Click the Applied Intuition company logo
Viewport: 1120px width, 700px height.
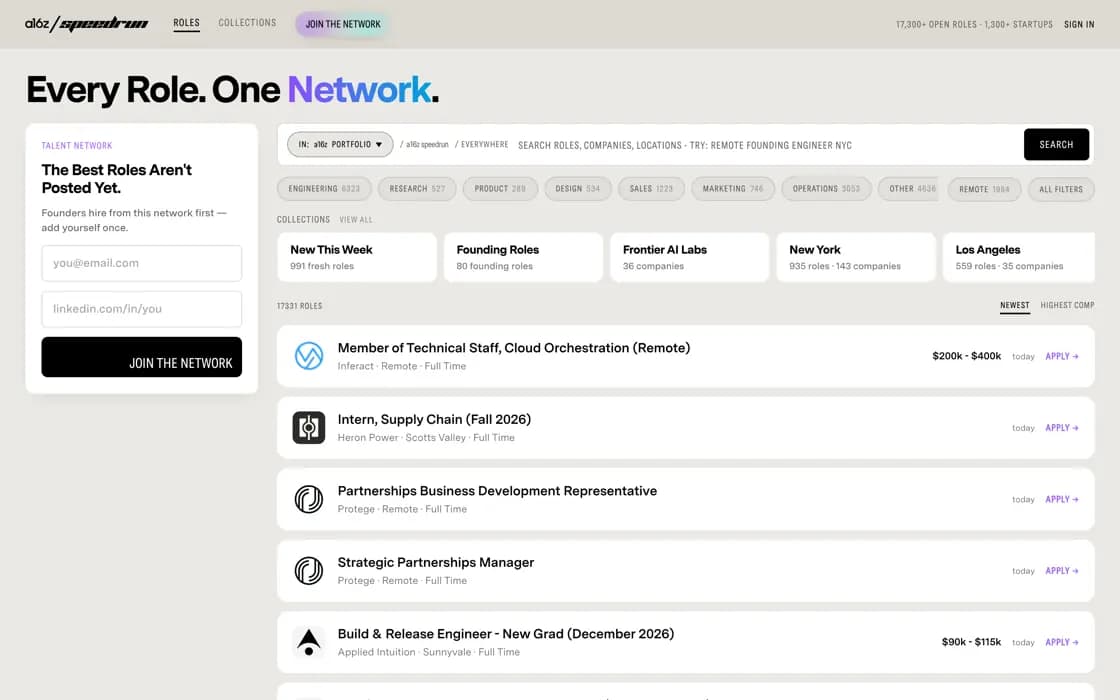click(x=309, y=641)
